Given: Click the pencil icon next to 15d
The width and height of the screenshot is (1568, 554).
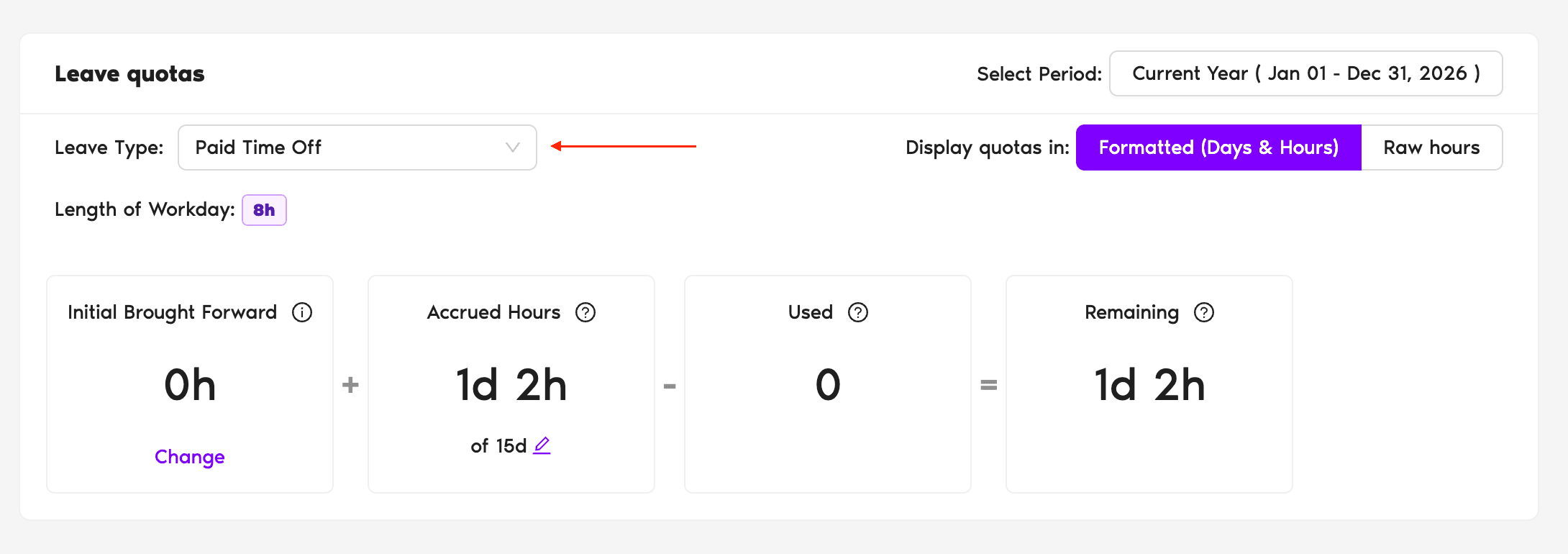Looking at the screenshot, I should tap(542, 445).
